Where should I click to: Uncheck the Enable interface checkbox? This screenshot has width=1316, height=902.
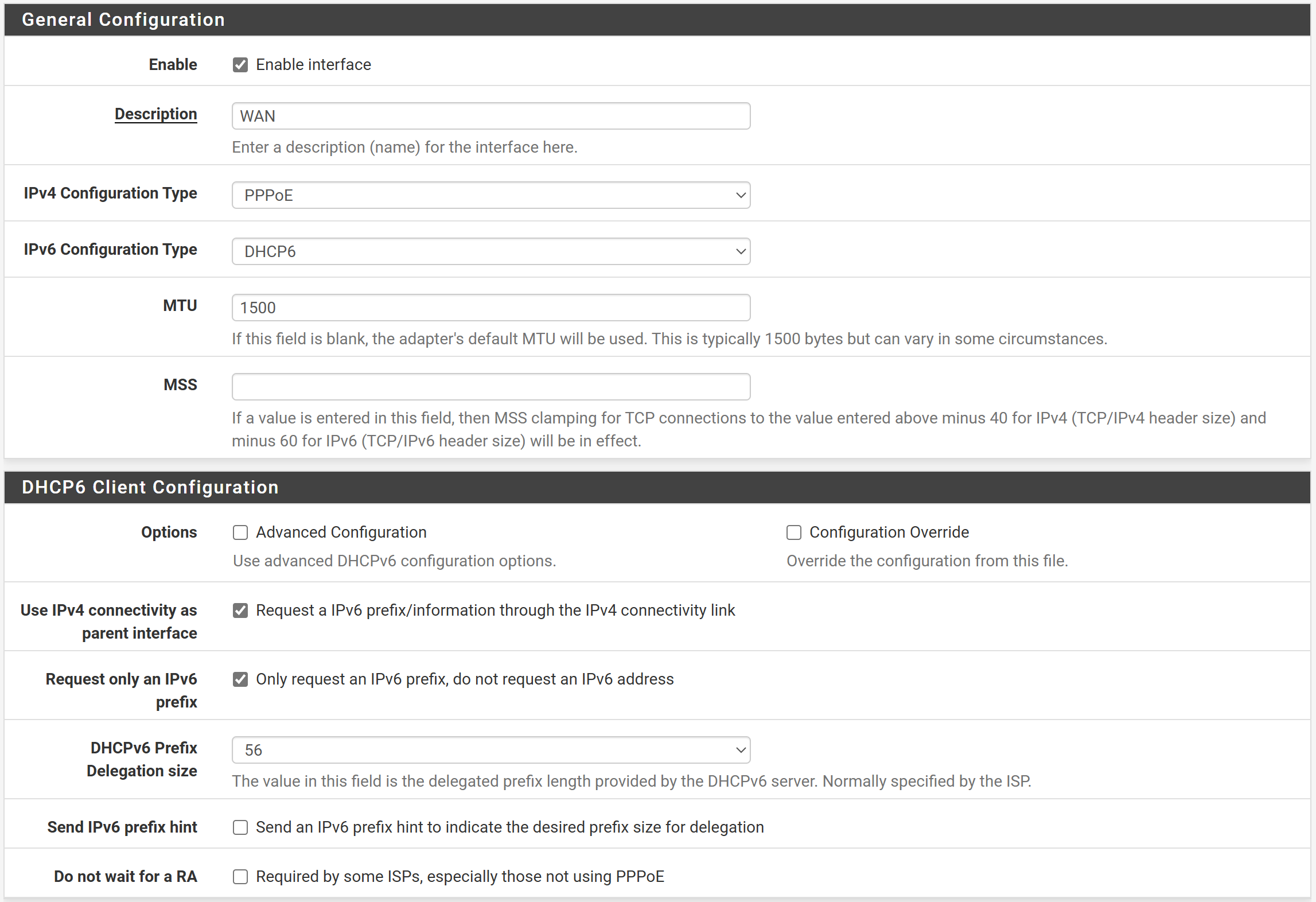(240, 65)
